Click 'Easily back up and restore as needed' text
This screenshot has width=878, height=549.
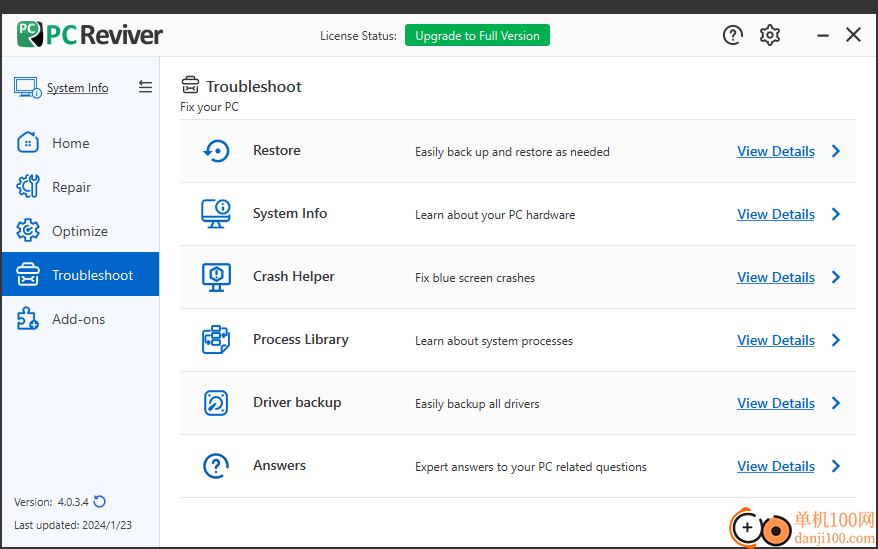[x=512, y=152]
